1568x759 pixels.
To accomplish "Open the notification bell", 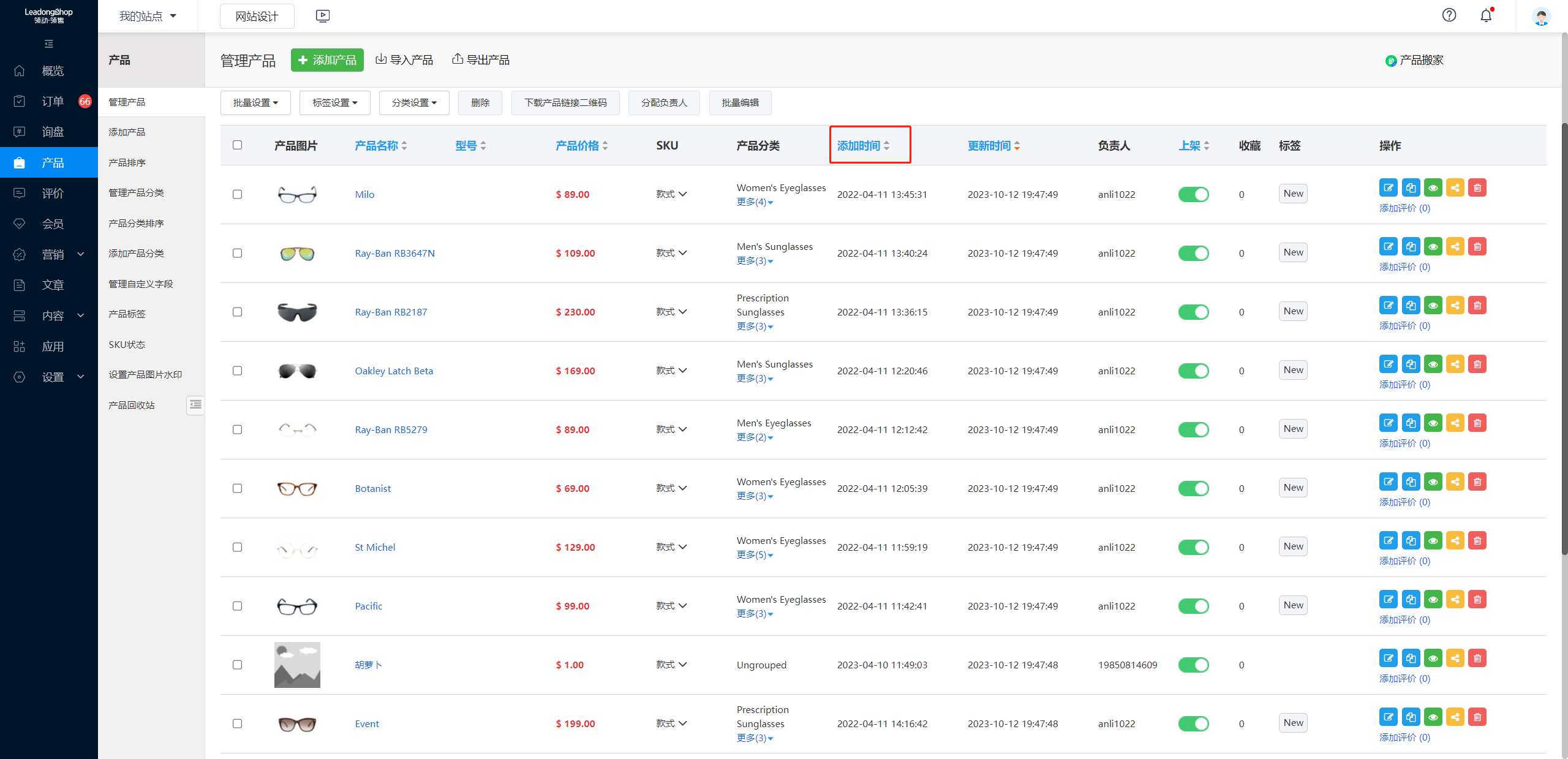I will pos(1486,16).
